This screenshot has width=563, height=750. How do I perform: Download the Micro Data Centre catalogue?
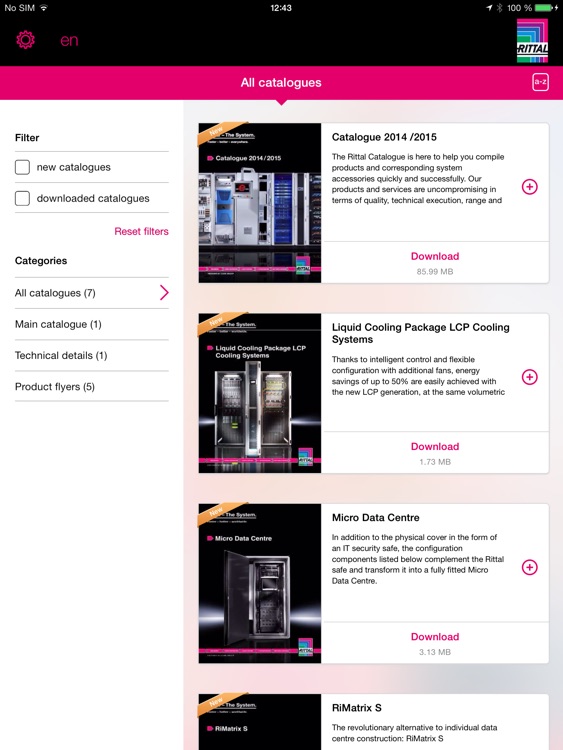click(435, 637)
